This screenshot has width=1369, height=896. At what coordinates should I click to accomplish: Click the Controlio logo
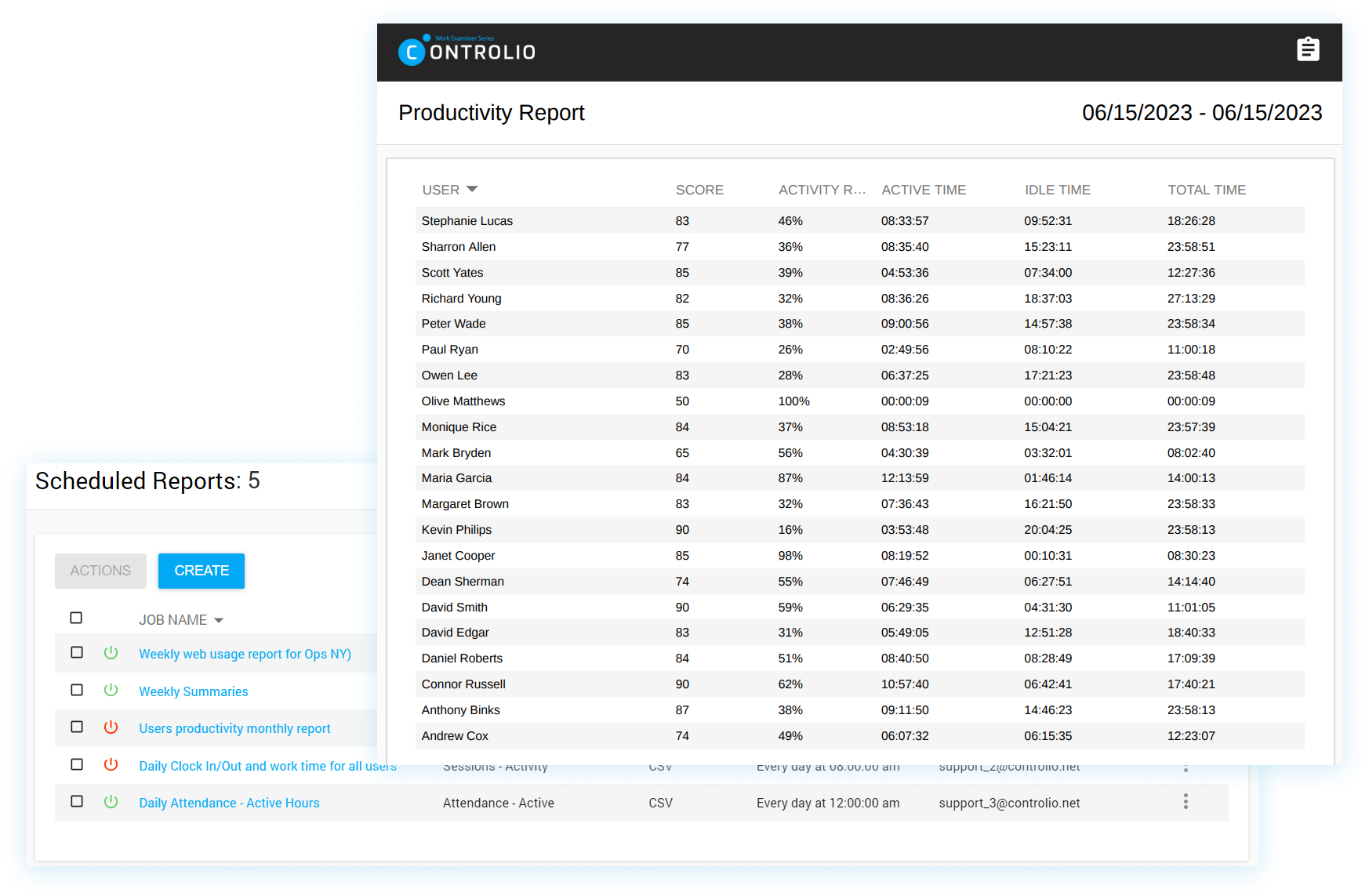[x=467, y=51]
